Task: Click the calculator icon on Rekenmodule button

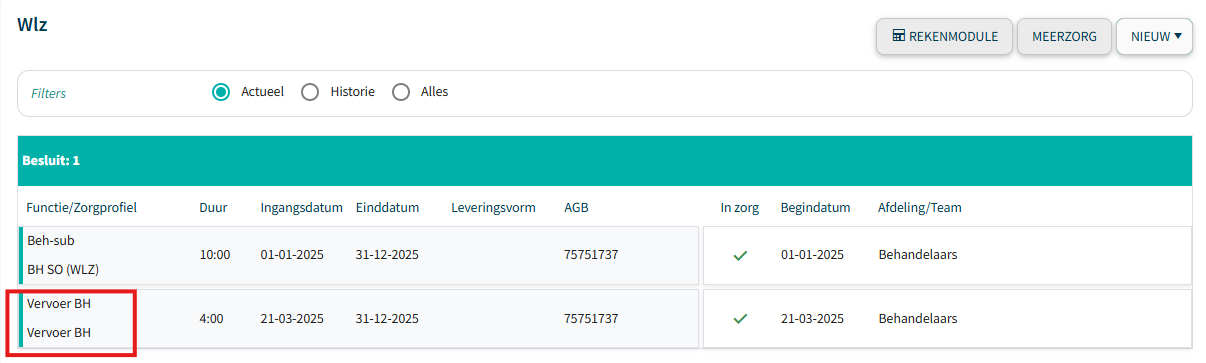Action: 899,36
